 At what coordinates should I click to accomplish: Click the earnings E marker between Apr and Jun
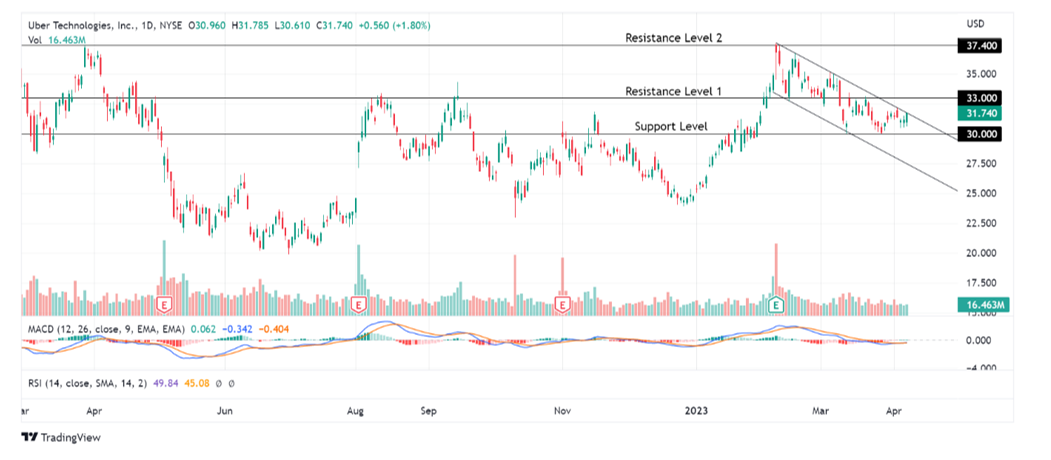tap(163, 306)
